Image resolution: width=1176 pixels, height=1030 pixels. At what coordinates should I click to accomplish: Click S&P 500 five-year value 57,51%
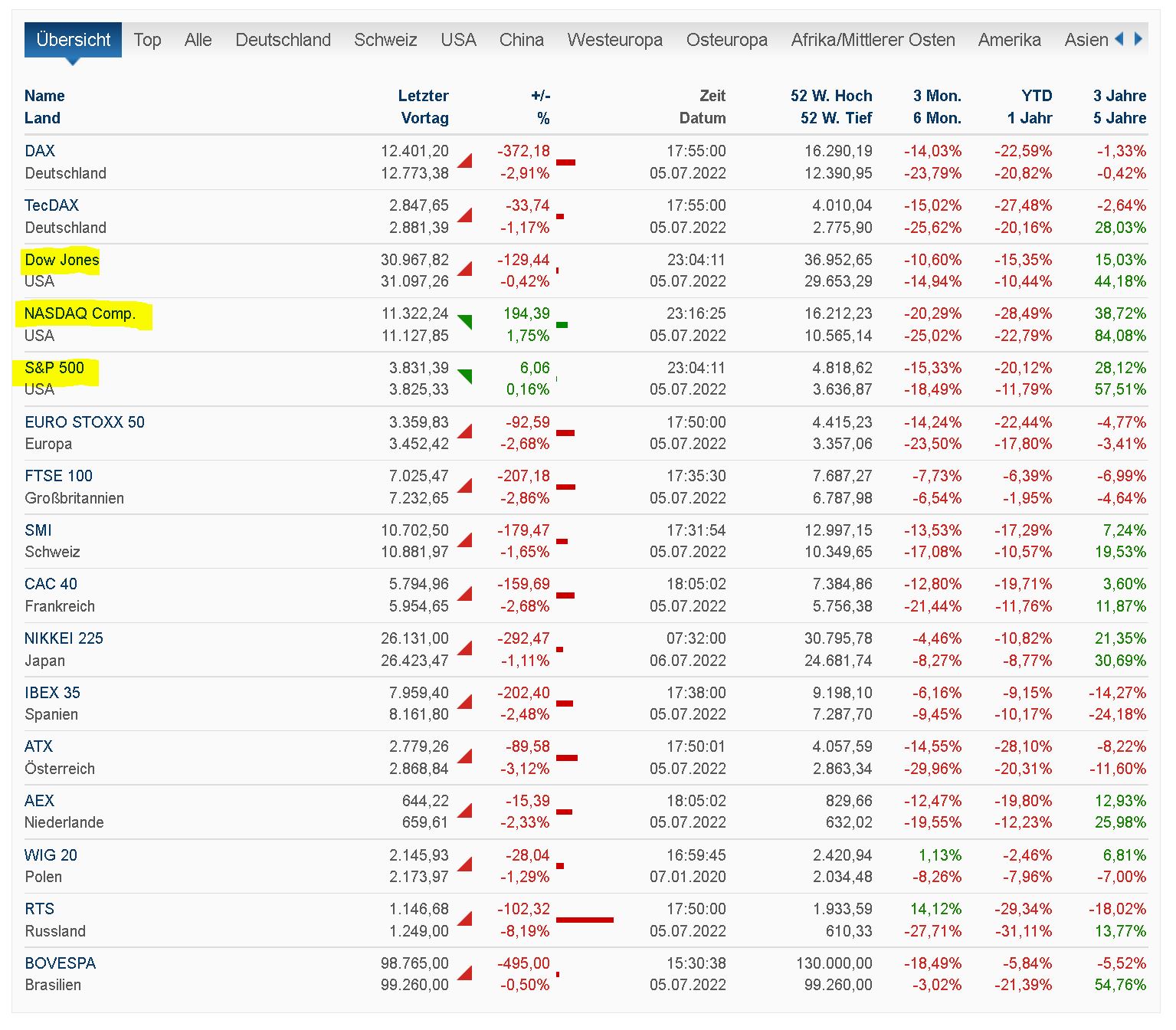tap(1120, 389)
